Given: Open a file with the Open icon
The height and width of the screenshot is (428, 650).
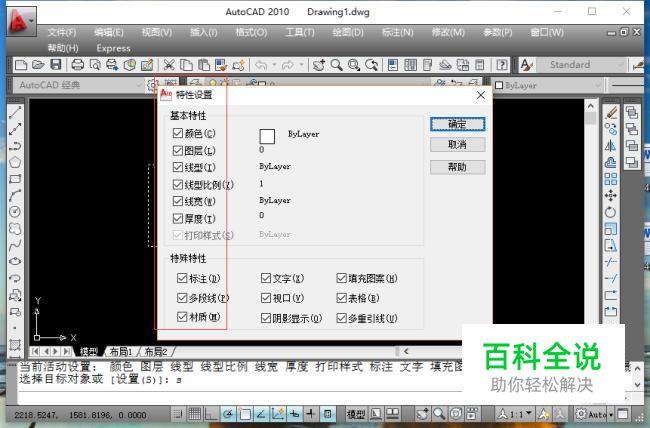Looking at the screenshot, I should click(x=38, y=65).
